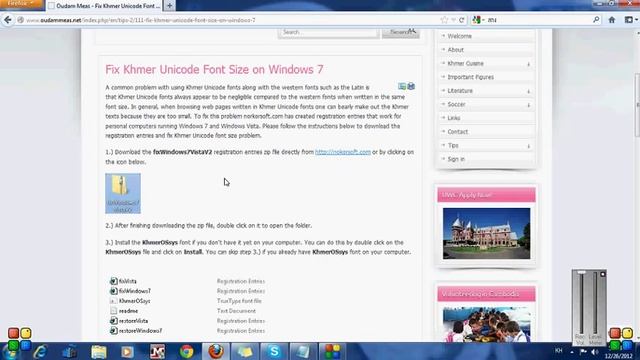640x360 pixels.
Task: Expand the Khmer Cuisine submenu arrow
Action: tap(529, 64)
